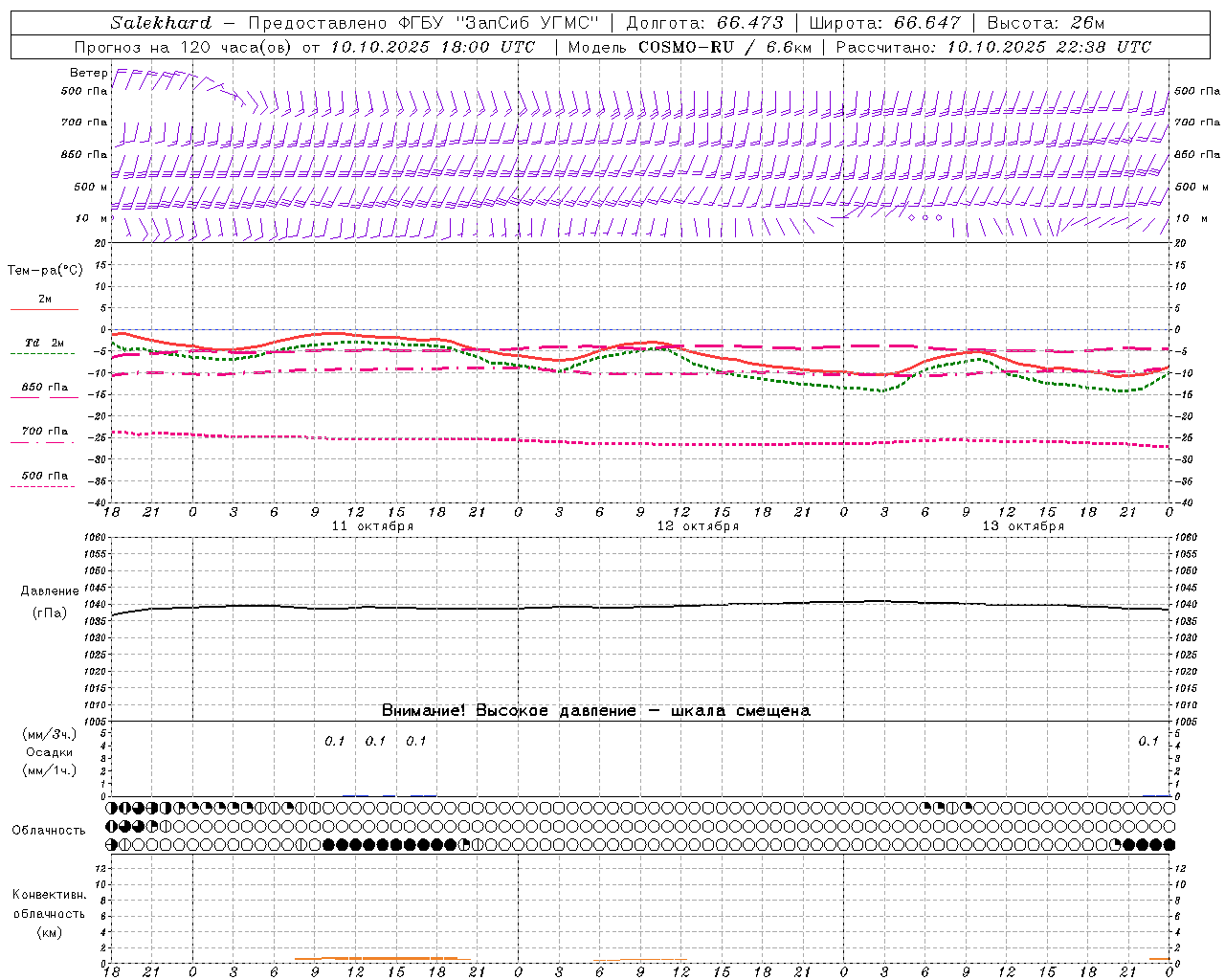Image resolution: width=1225 pixels, height=980 pixels.
Task: Click the 13 октября date label
Action: [x=1023, y=526]
